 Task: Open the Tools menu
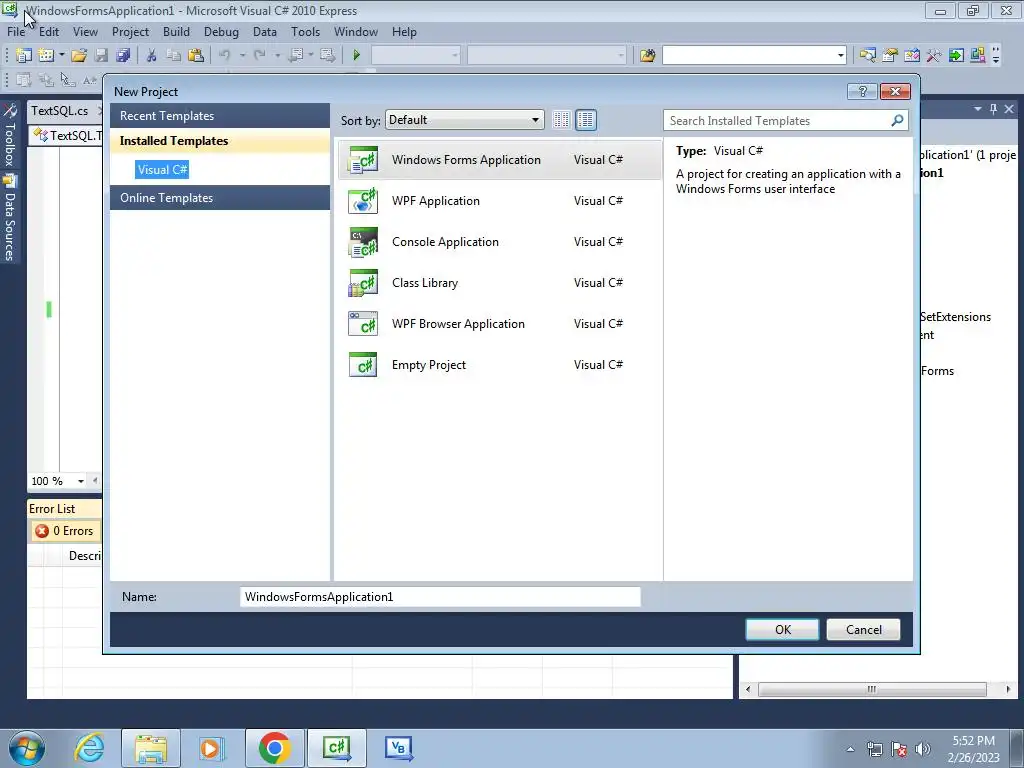(x=306, y=32)
